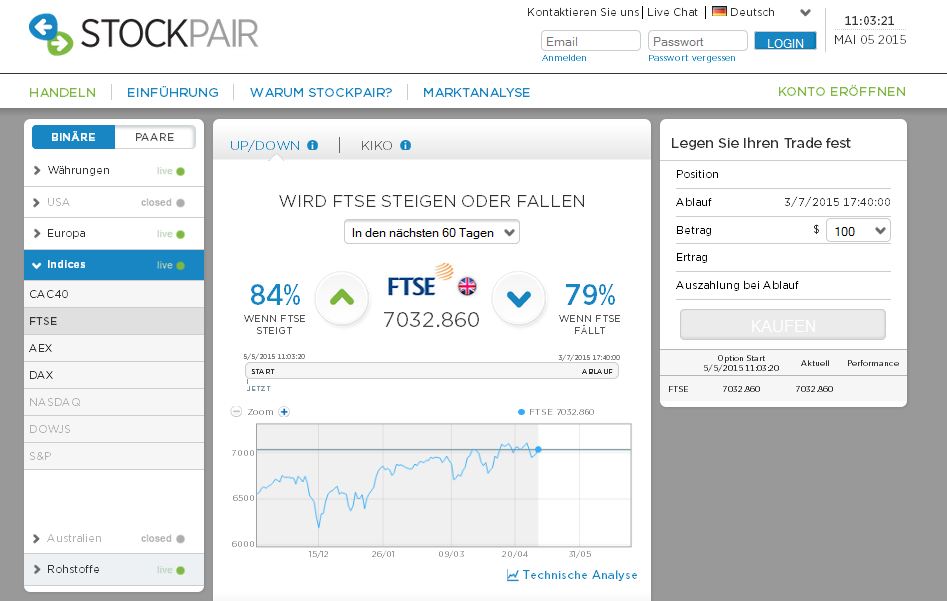Zoom out the chart with minus icon
Screen dimensions: 947x601
(236, 412)
